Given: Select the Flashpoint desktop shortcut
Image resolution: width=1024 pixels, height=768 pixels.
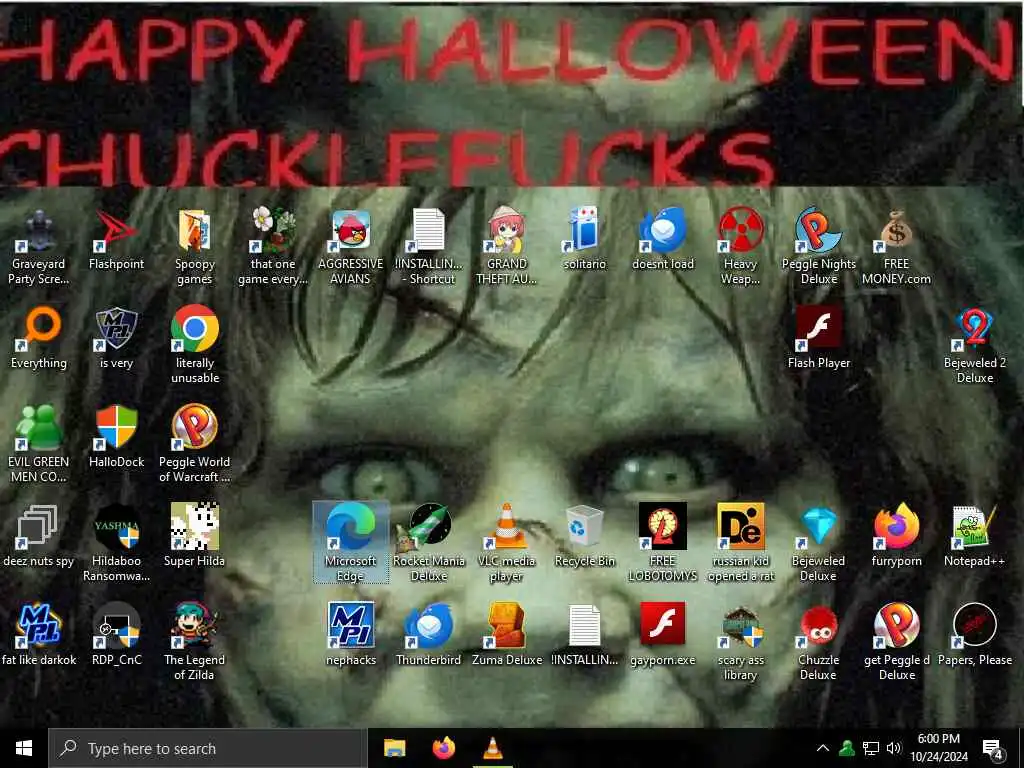Looking at the screenshot, I should pyautogui.click(x=116, y=240).
